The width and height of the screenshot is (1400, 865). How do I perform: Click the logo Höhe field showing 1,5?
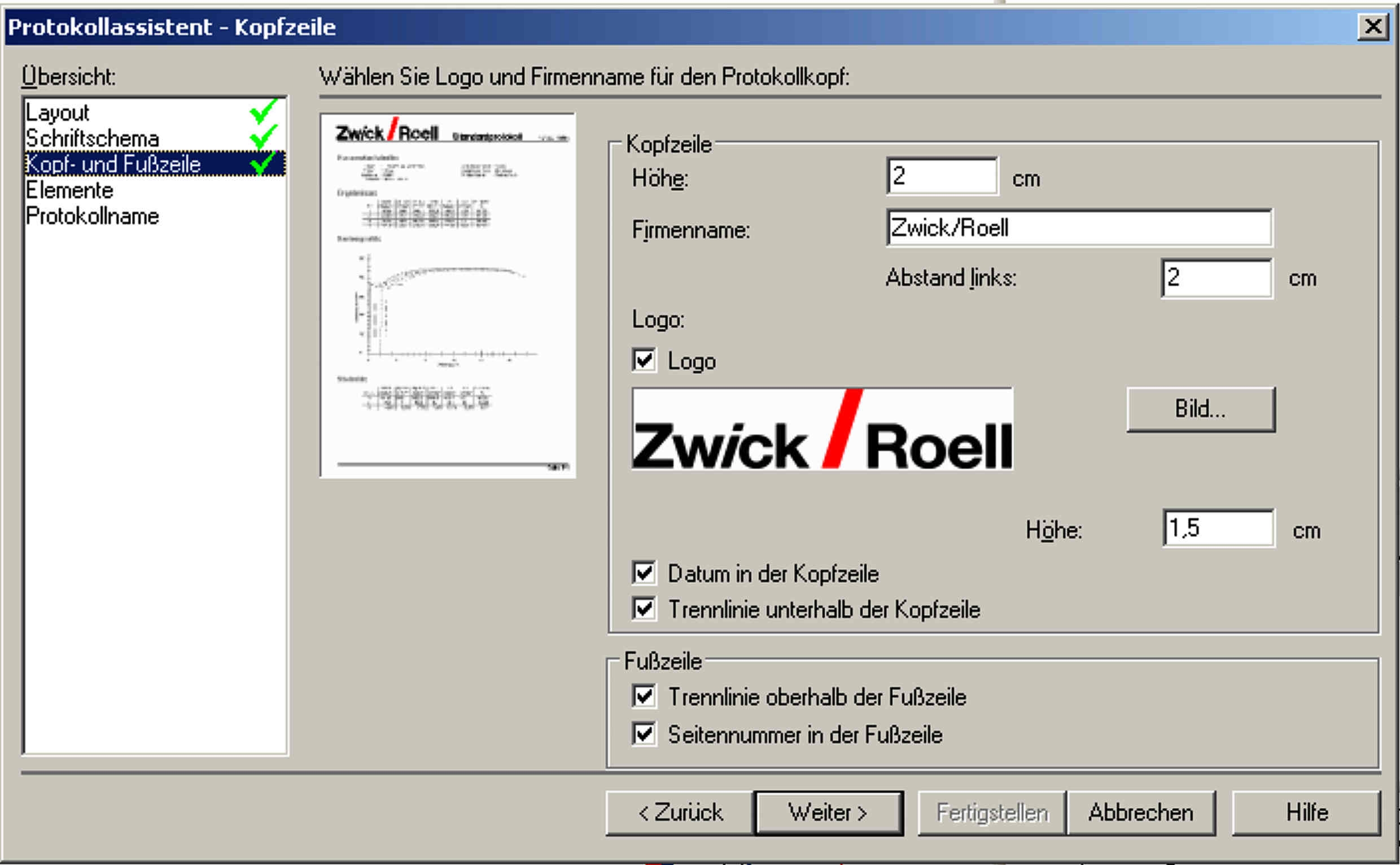point(1218,528)
